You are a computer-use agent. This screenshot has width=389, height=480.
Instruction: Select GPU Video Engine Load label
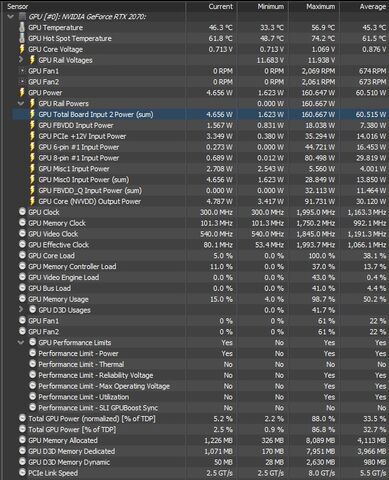pyautogui.click(x=64, y=277)
